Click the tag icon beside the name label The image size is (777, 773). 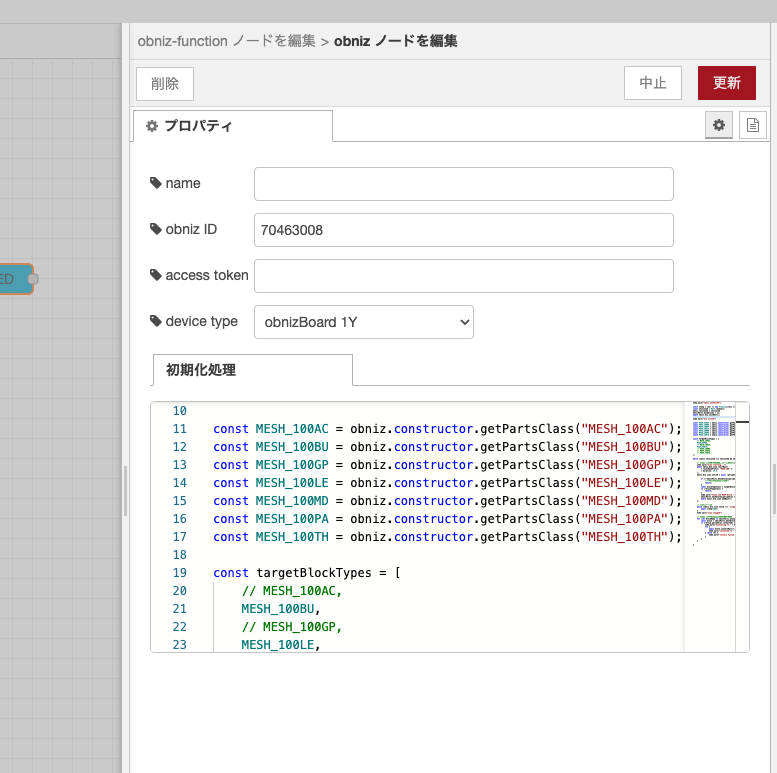[156, 183]
